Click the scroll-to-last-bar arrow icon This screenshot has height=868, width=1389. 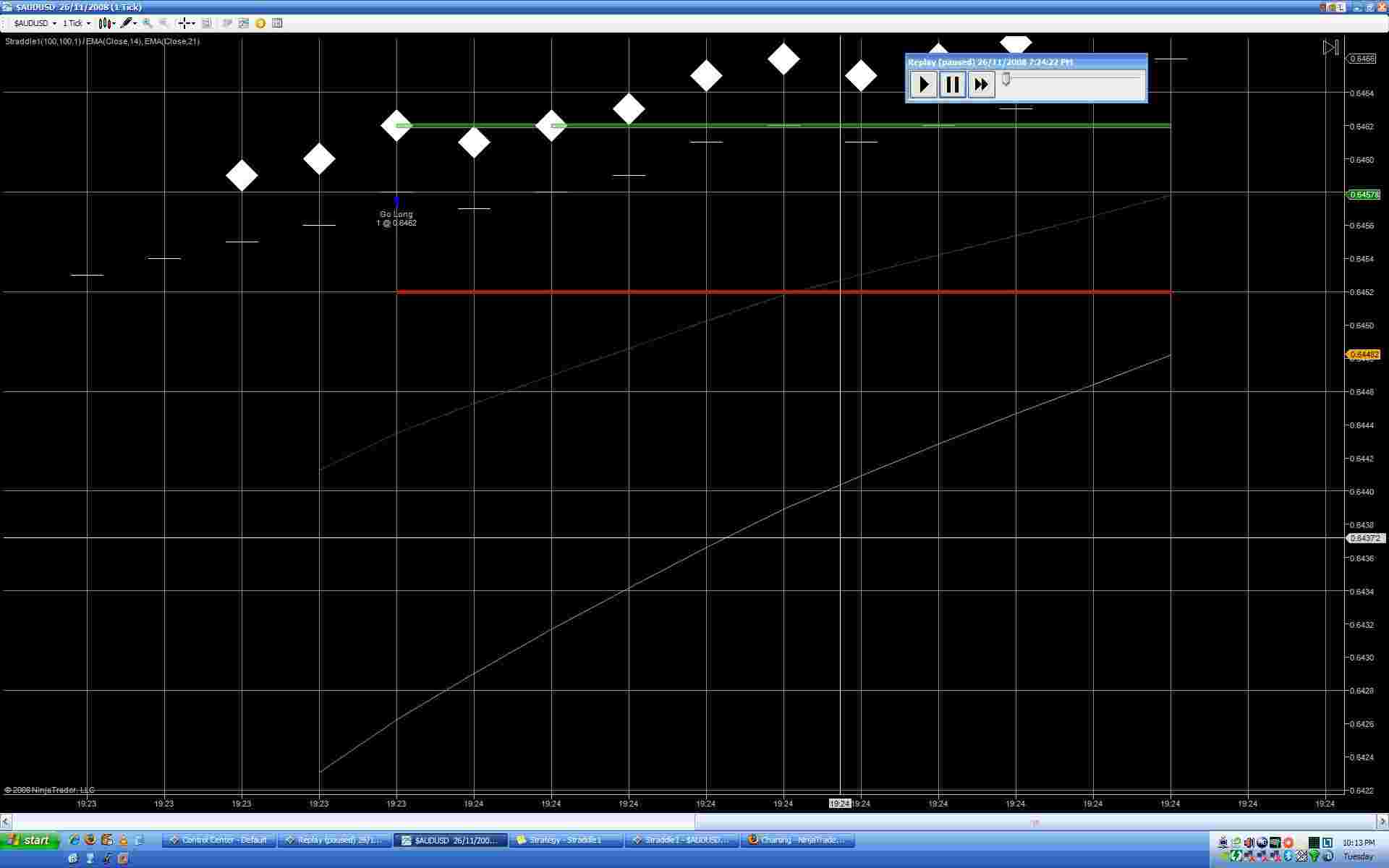tap(1330, 48)
